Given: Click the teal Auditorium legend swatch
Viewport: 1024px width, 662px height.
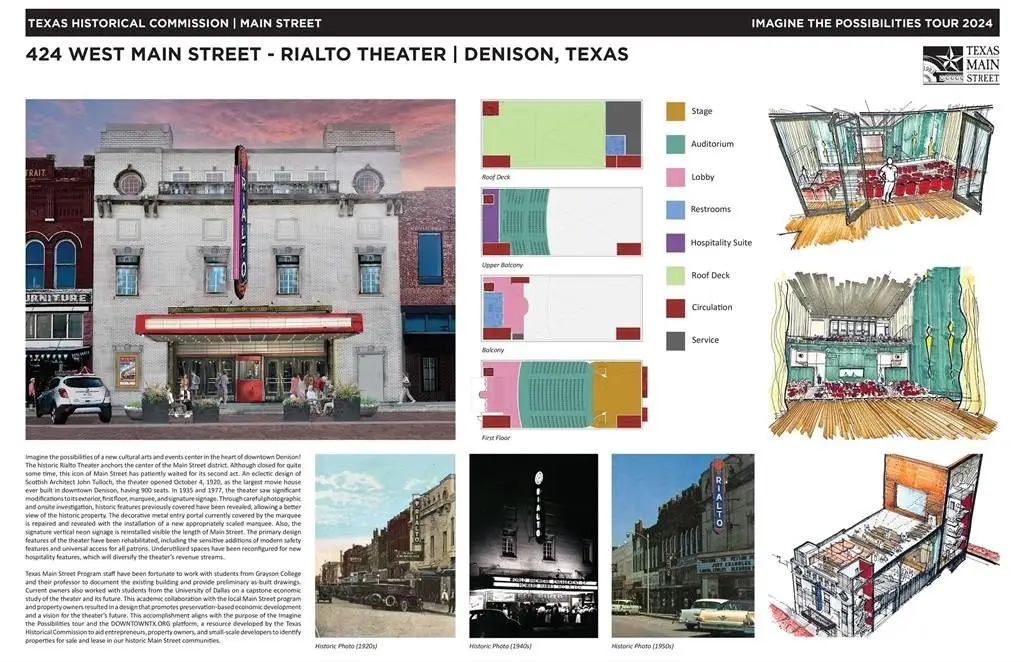Looking at the screenshot, I should pyautogui.click(x=676, y=144).
